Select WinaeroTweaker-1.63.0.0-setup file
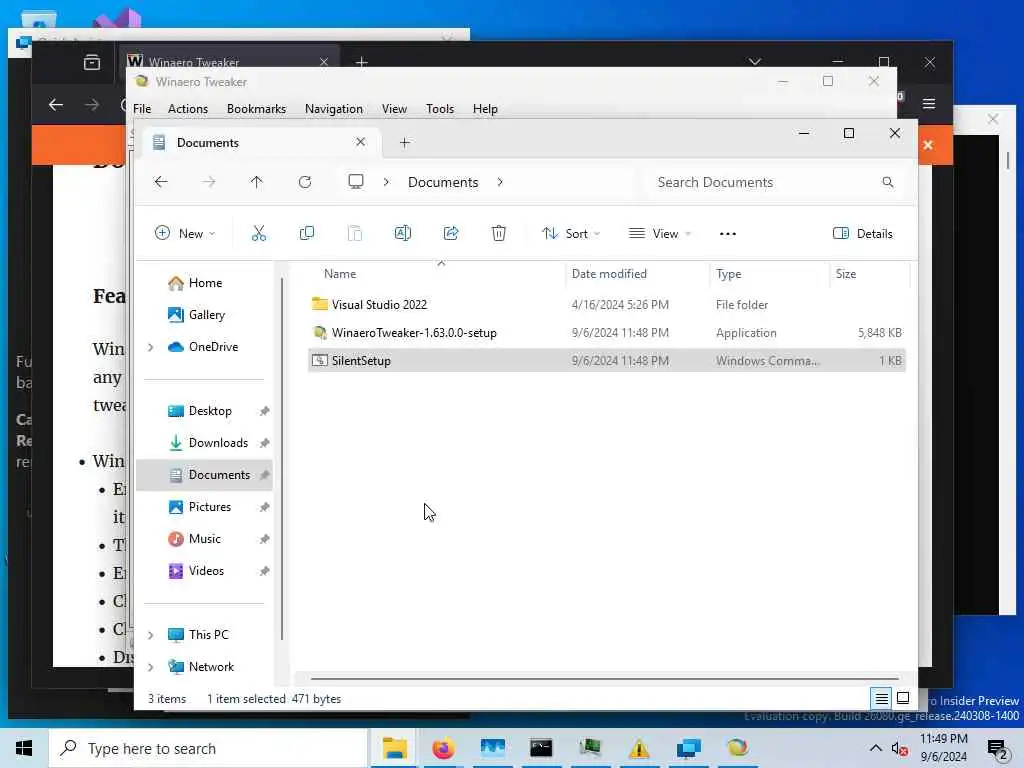 (x=607, y=332)
